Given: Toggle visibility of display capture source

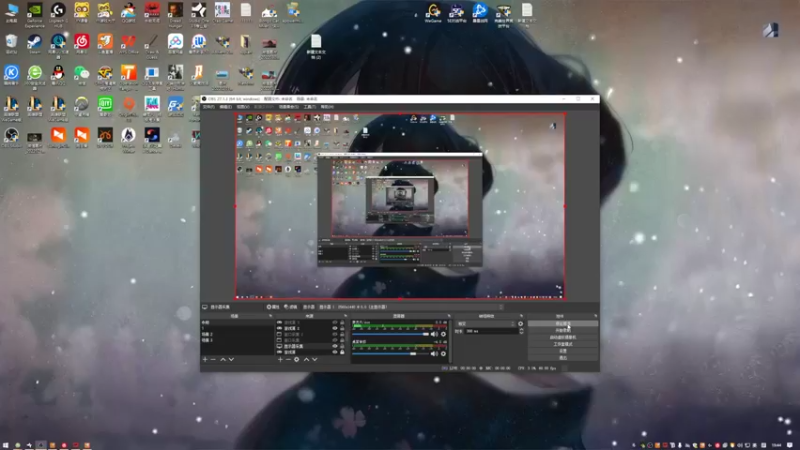Looking at the screenshot, I should click(335, 346).
